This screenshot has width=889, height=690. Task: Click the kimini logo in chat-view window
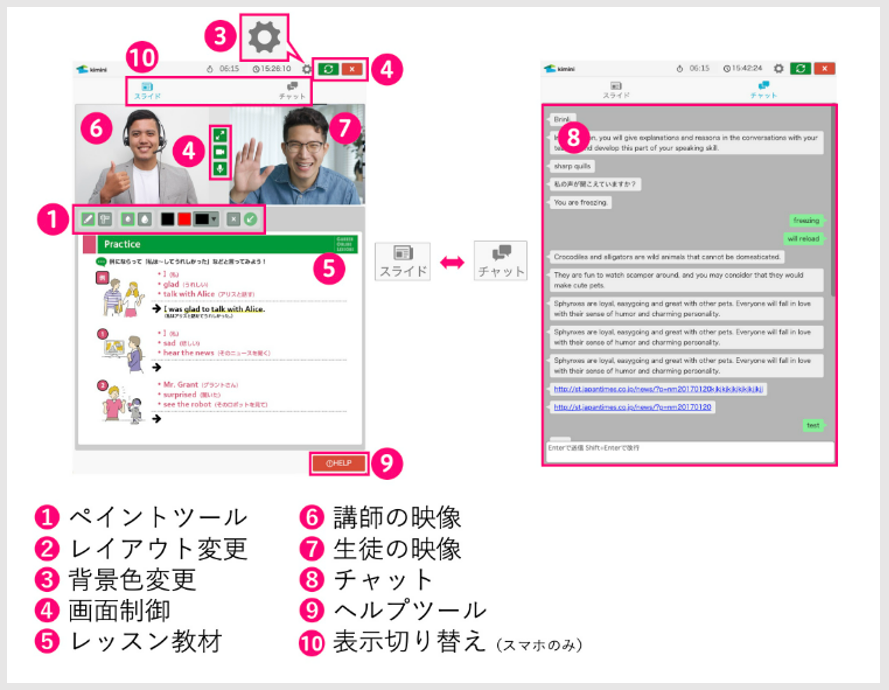pyautogui.click(x=560, y=69)
